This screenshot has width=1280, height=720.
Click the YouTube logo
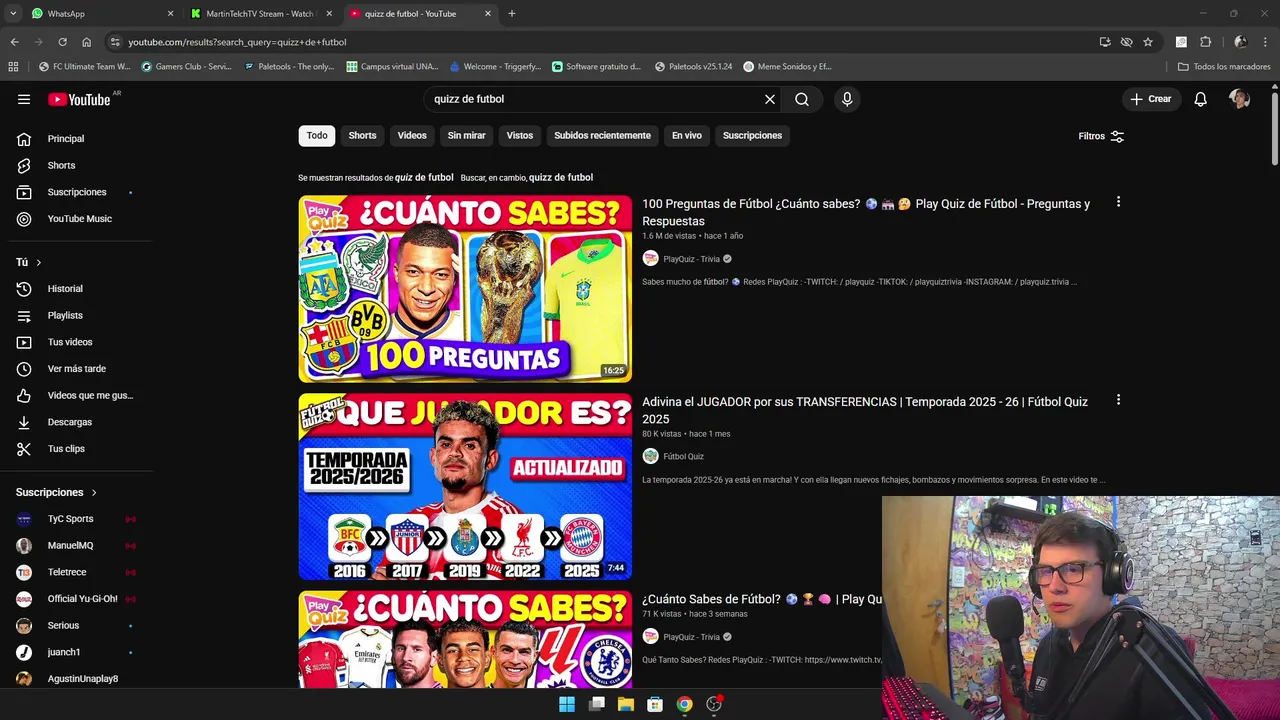80,99
